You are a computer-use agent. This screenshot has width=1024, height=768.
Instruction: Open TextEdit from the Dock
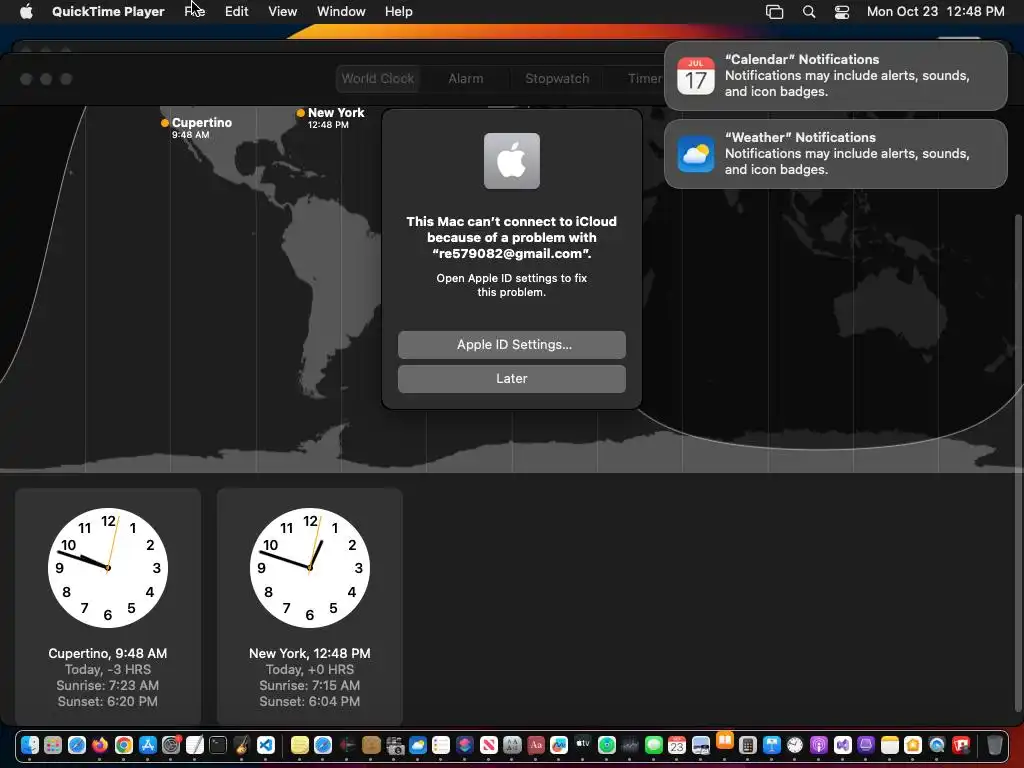click(x=195, y=744)
